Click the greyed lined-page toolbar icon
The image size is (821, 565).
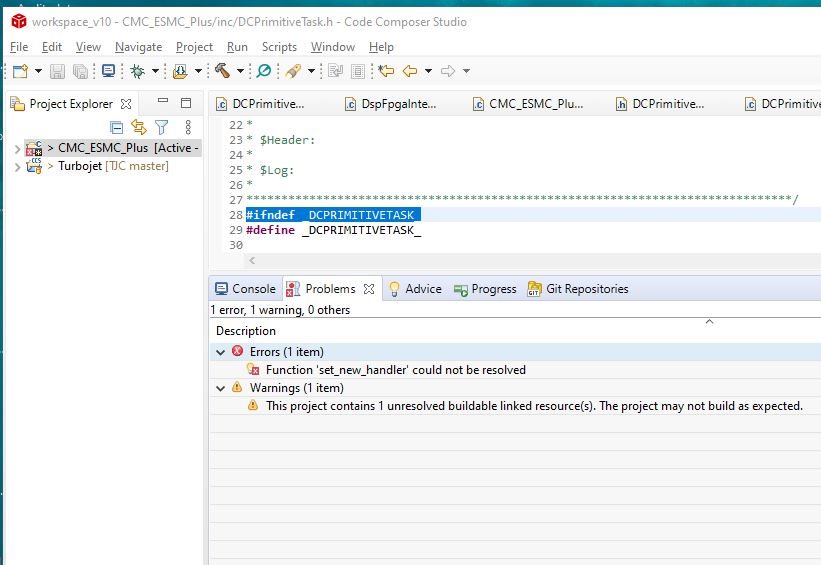358,71
